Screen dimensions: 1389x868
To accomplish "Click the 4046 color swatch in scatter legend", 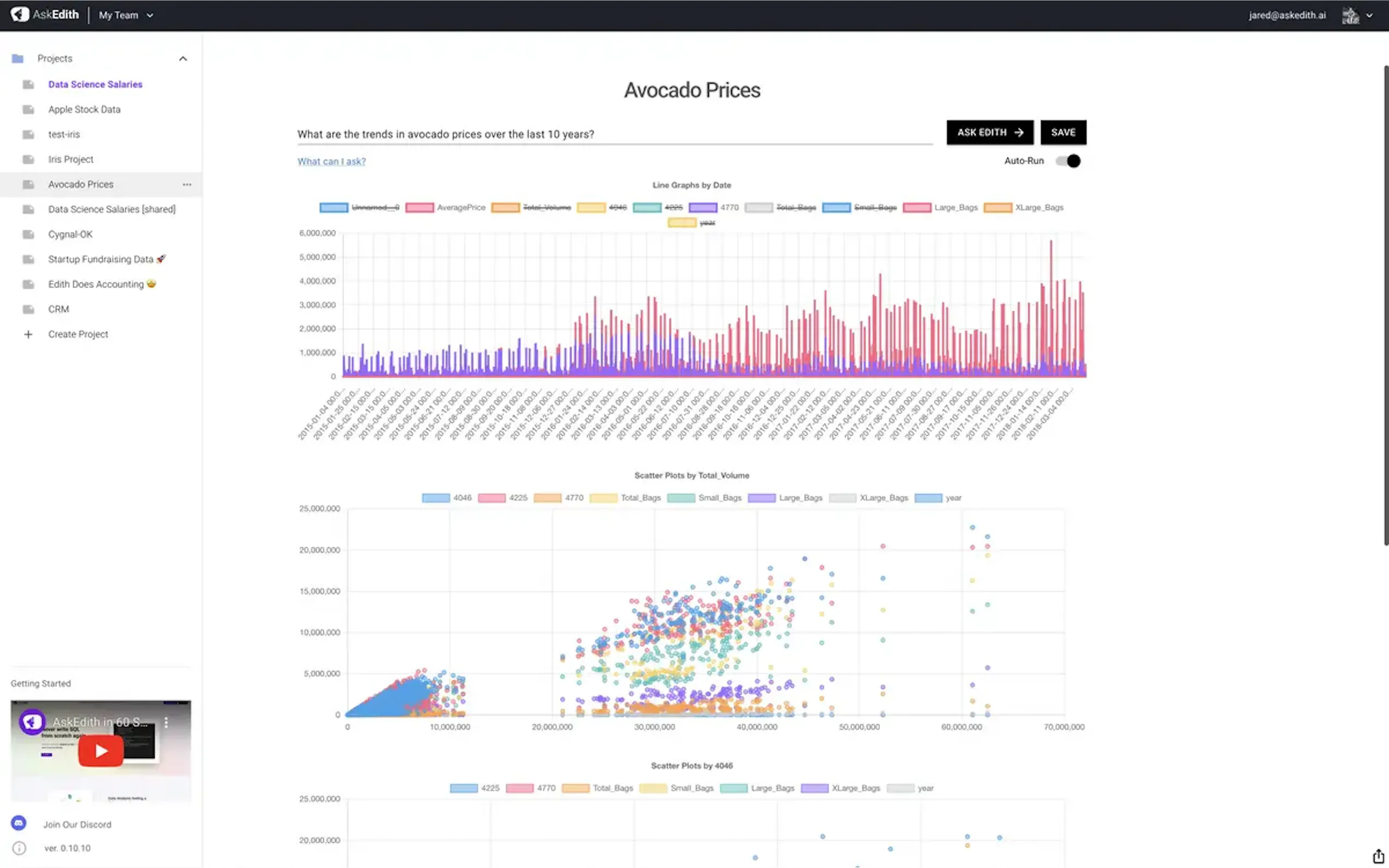I will pos(435,498).
